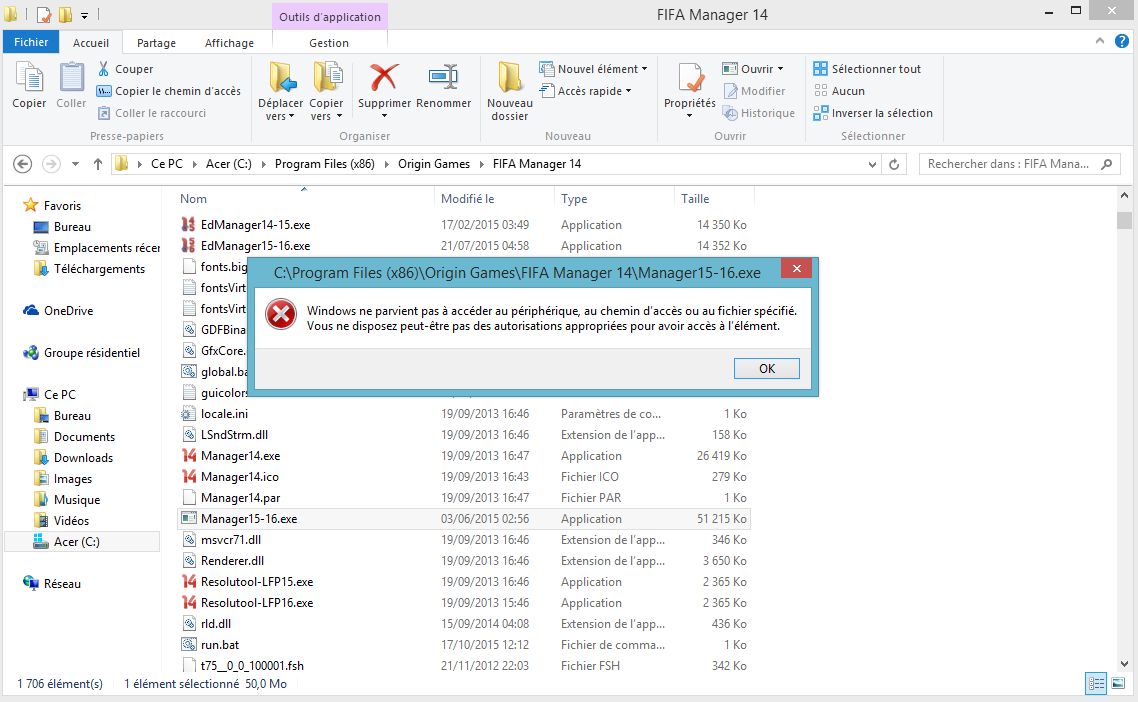
Task: Open the help question mark
Action: 1122,41
